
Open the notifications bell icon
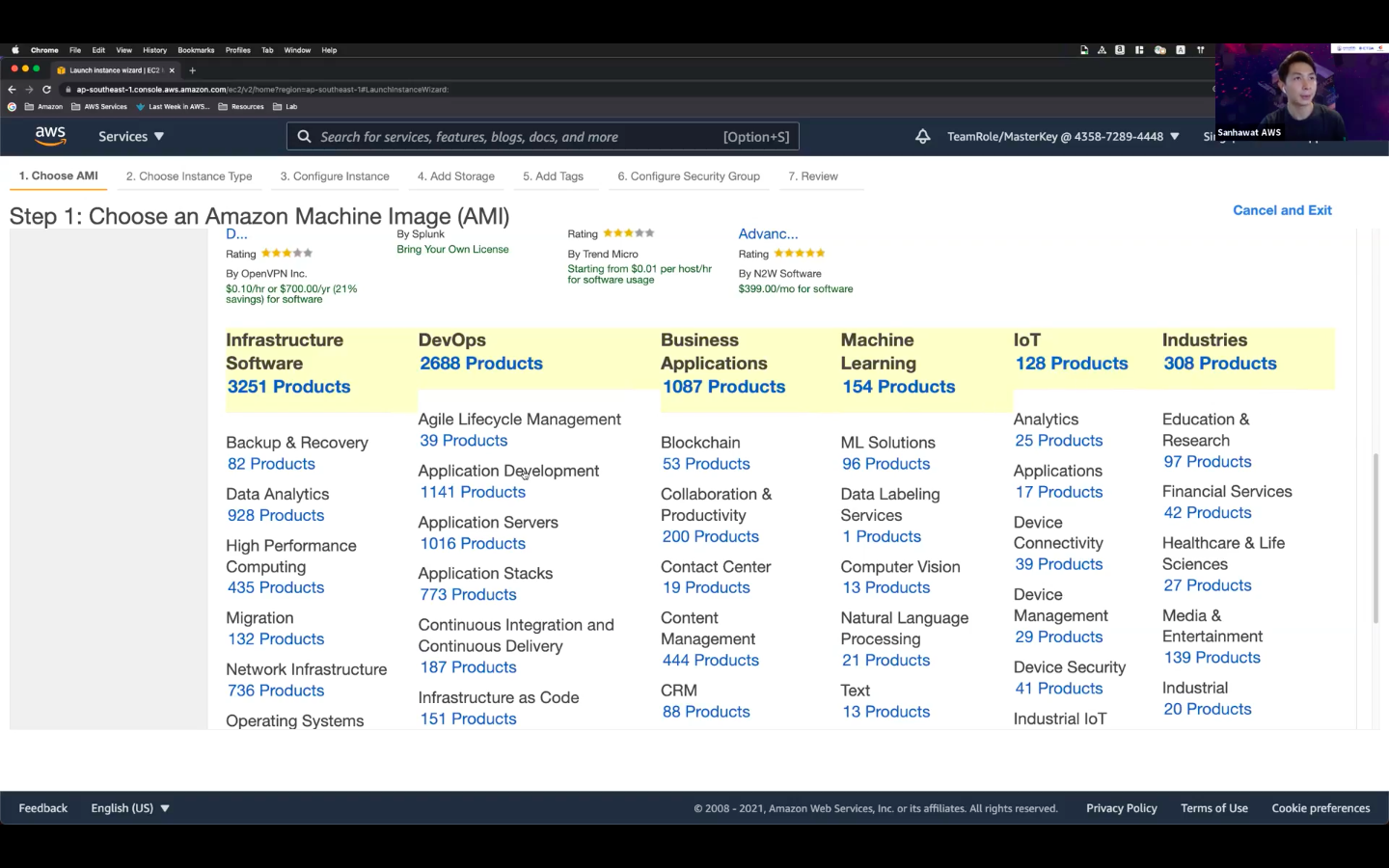click(923, 137)
